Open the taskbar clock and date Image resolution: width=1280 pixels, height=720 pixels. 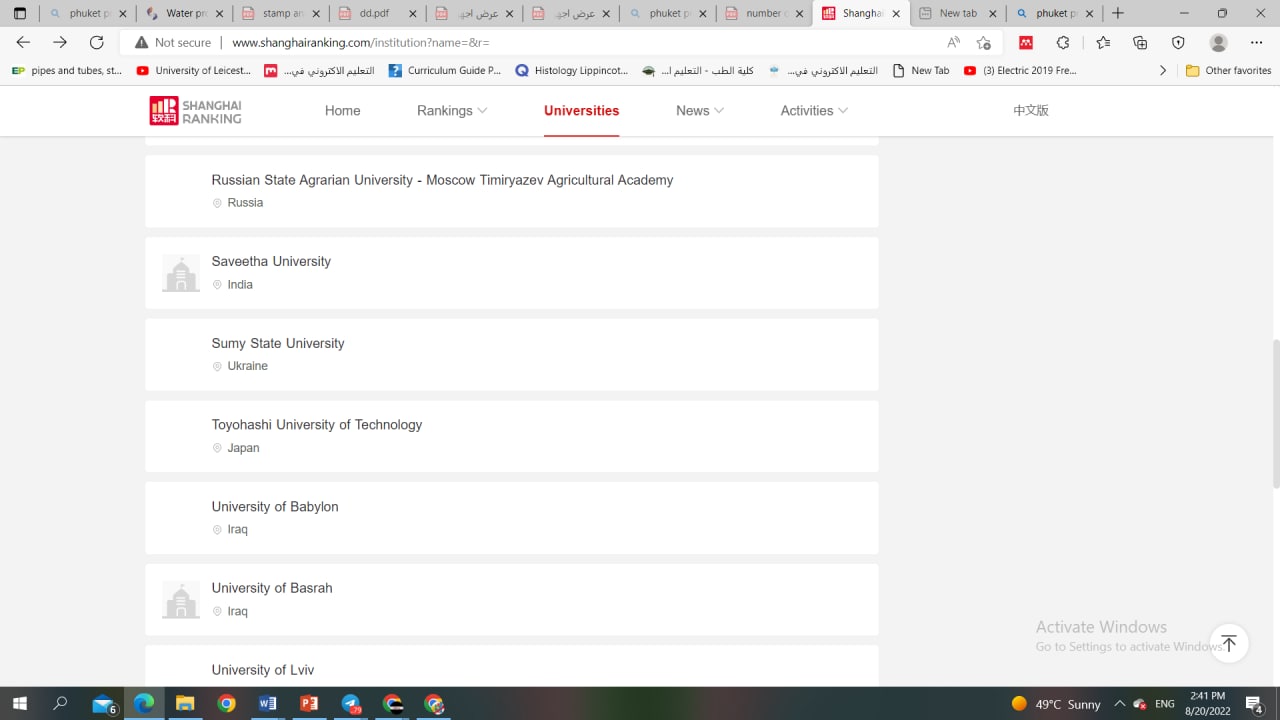pos(1208,704)
